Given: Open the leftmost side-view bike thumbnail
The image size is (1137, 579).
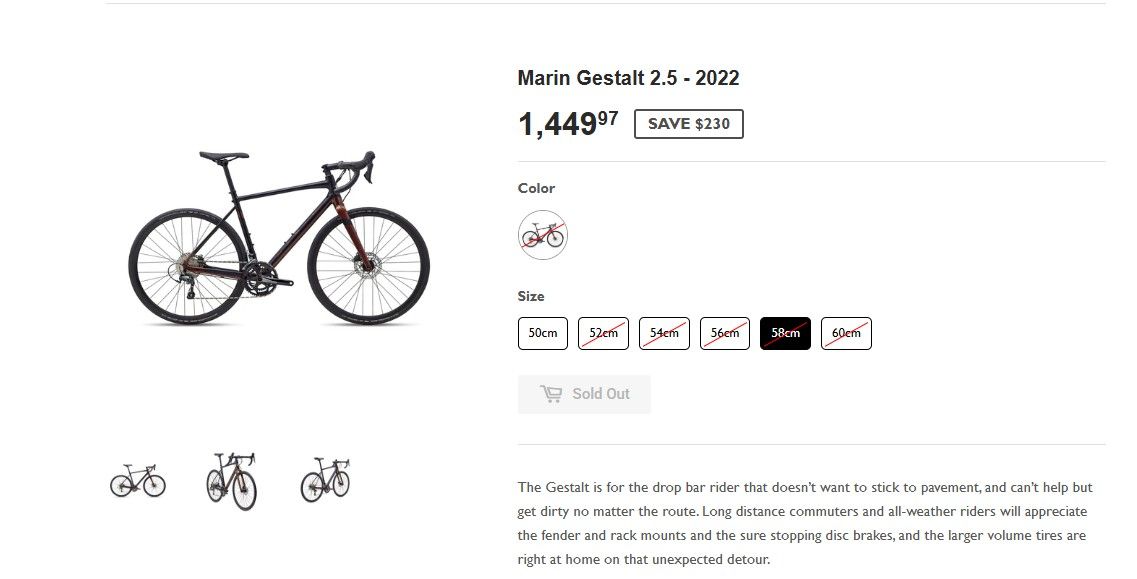Looking at the screenshot, I should click(137, 480).
